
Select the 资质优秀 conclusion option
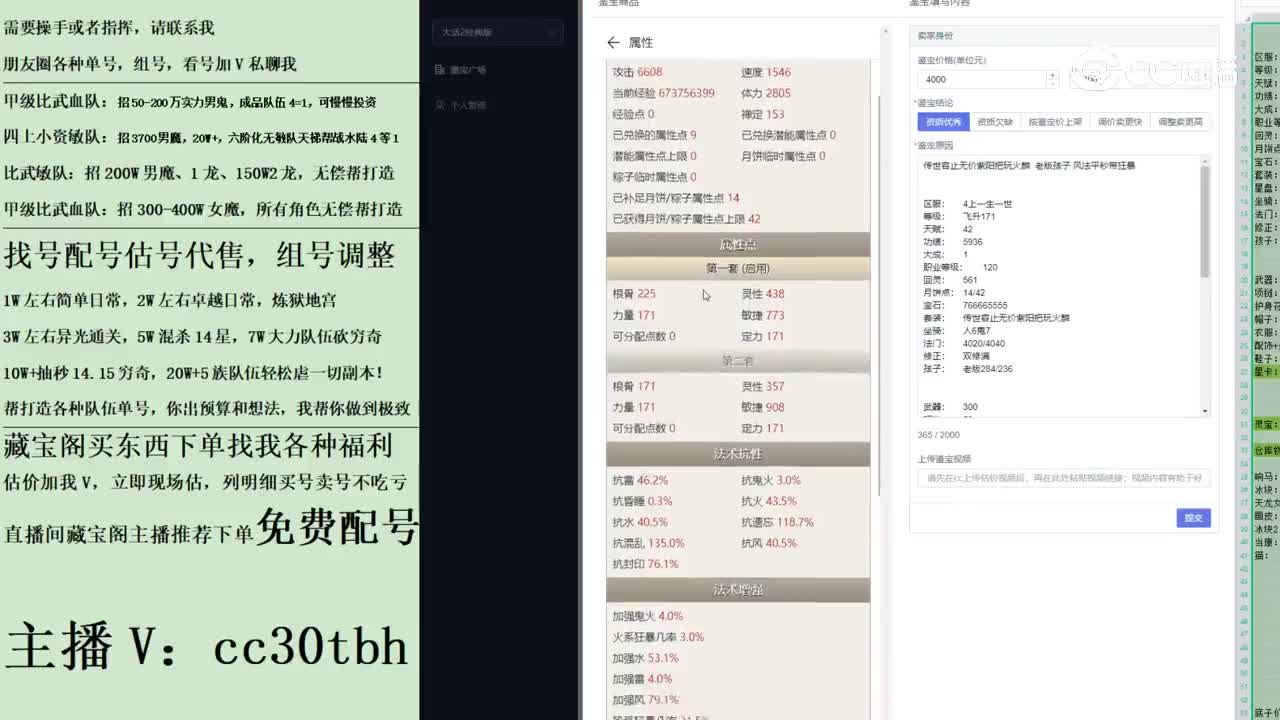coord(943,122)
